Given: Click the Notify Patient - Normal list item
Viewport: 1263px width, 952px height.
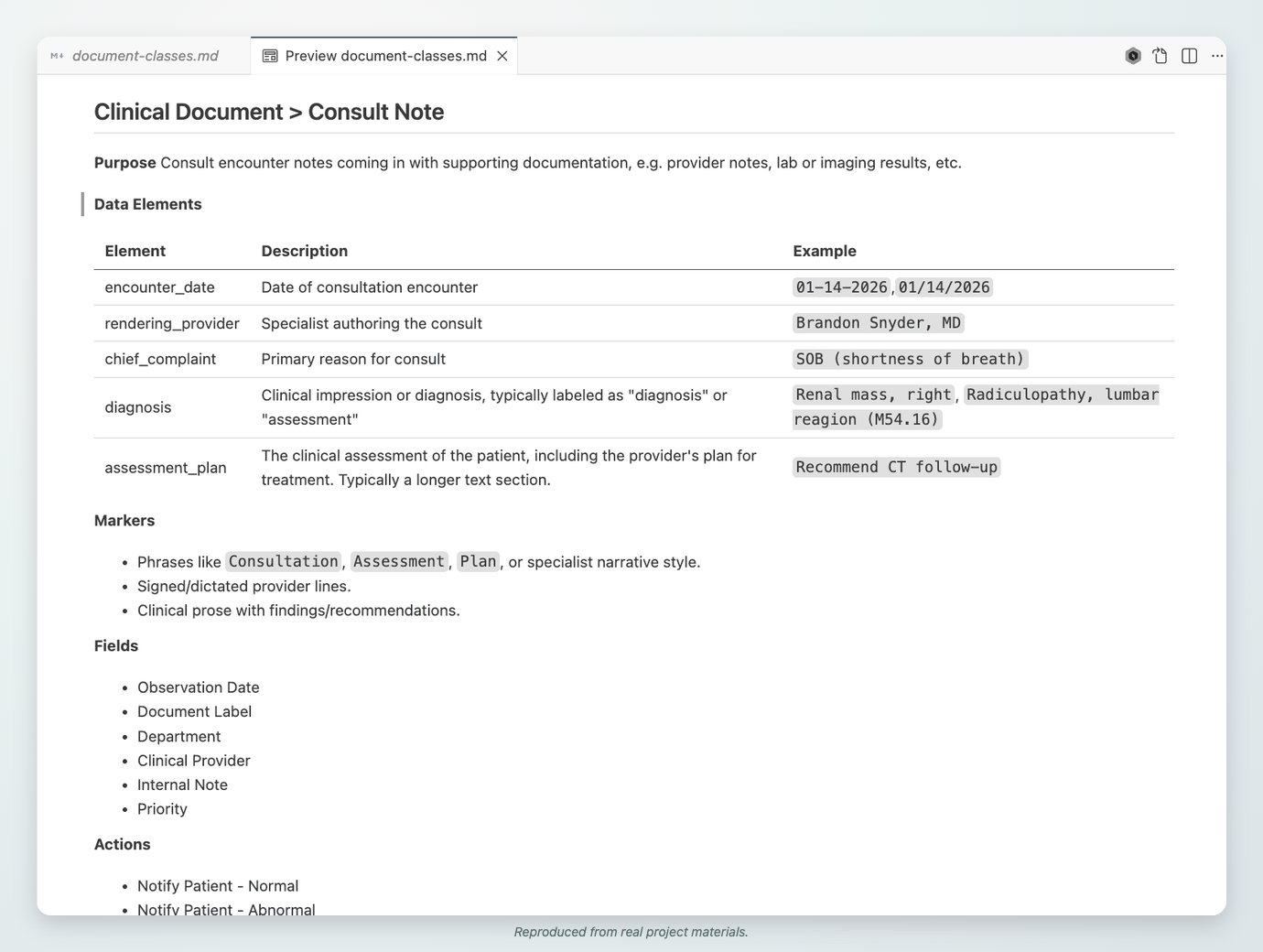Looking at the screenshot, I should tap(218, 886).
